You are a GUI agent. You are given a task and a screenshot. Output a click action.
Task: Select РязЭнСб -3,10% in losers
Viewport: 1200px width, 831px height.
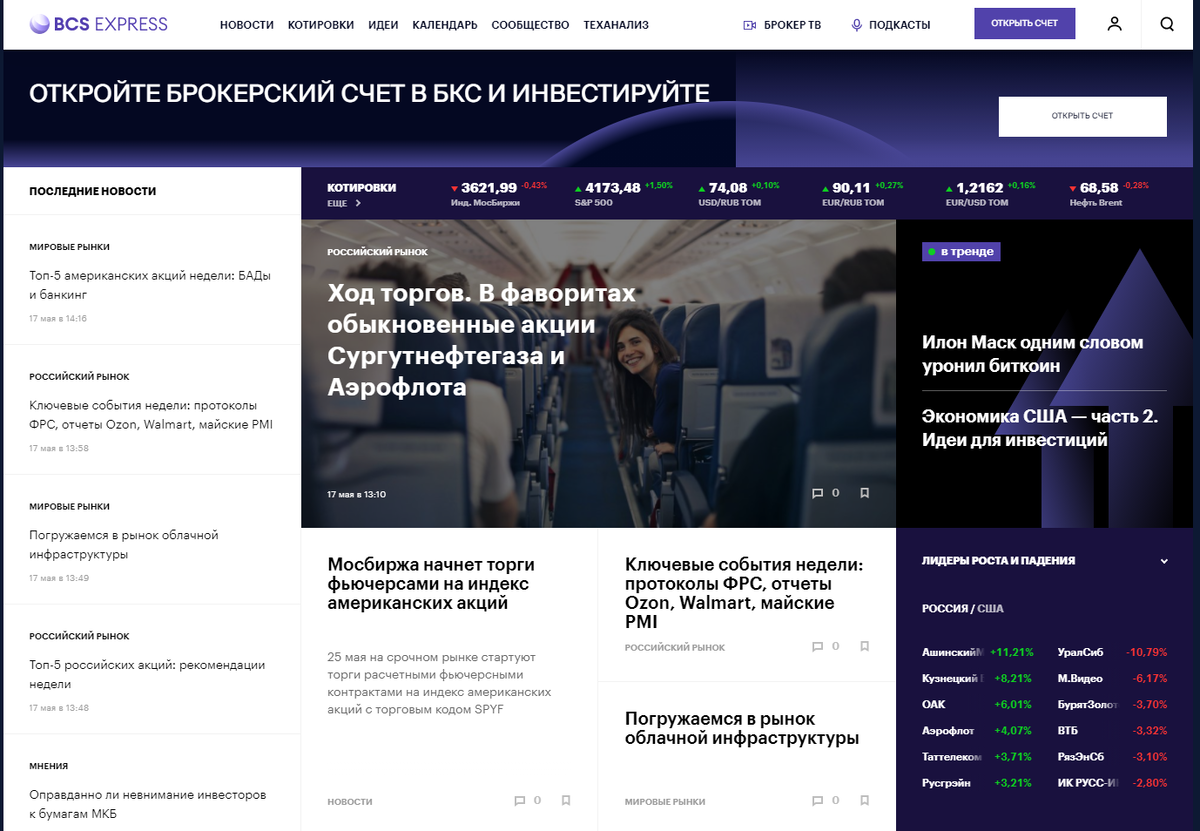[1112, 756]
